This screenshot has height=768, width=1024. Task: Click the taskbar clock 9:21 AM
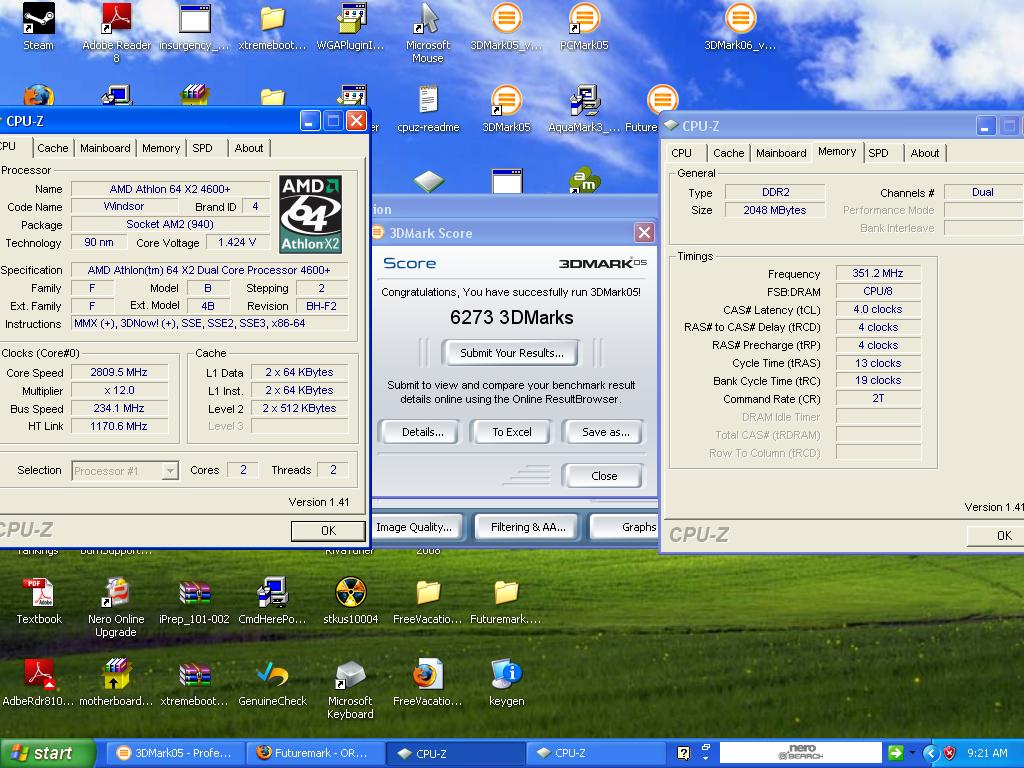click(x=987, y=753)
